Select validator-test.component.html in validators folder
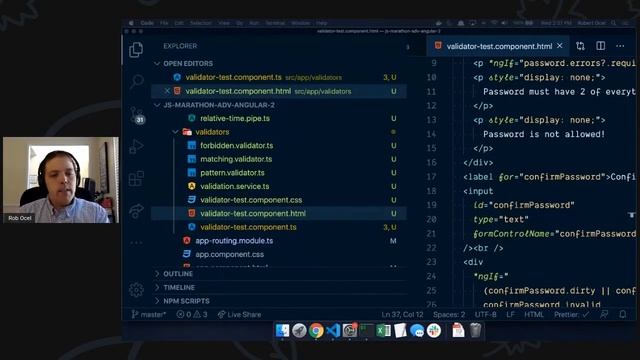The height and width of the screenshot is (360, 640). tap(279, 213)
